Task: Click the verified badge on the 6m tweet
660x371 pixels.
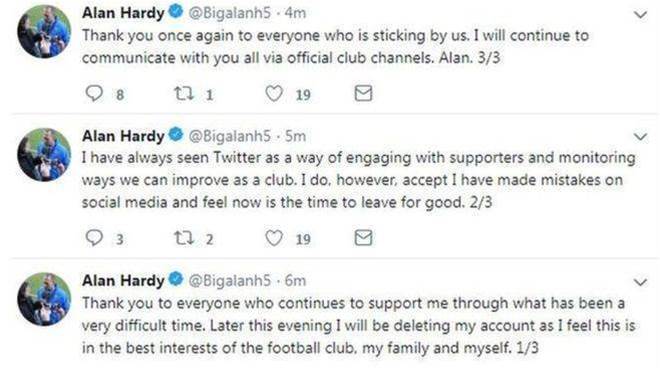Action: pos(176,279)
